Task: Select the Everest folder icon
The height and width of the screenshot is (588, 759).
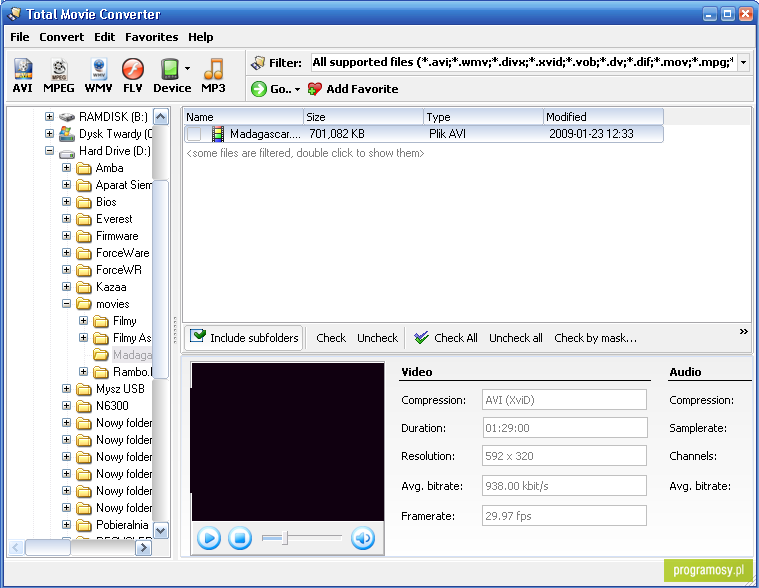Action: pos(84,219)
